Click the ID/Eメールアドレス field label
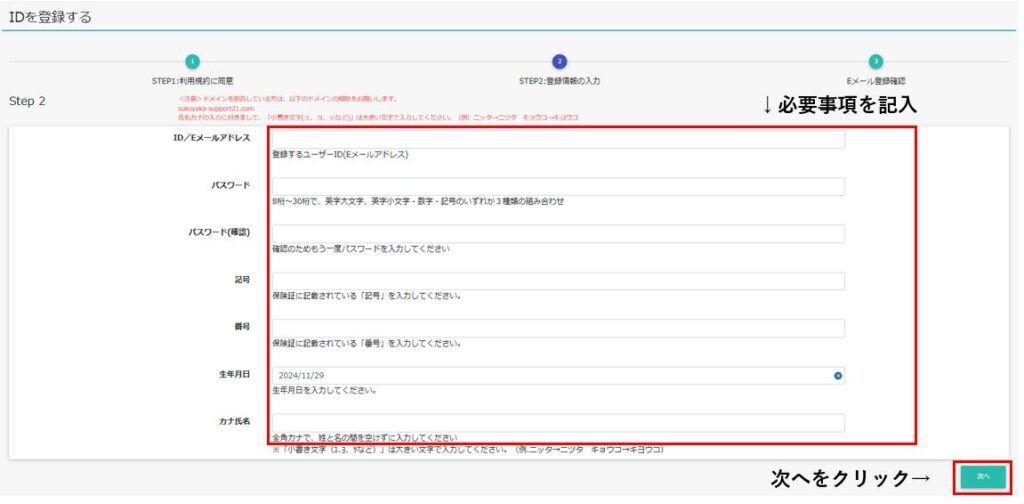The height and width of the screenshot is (504, 1024). [212, 138]
